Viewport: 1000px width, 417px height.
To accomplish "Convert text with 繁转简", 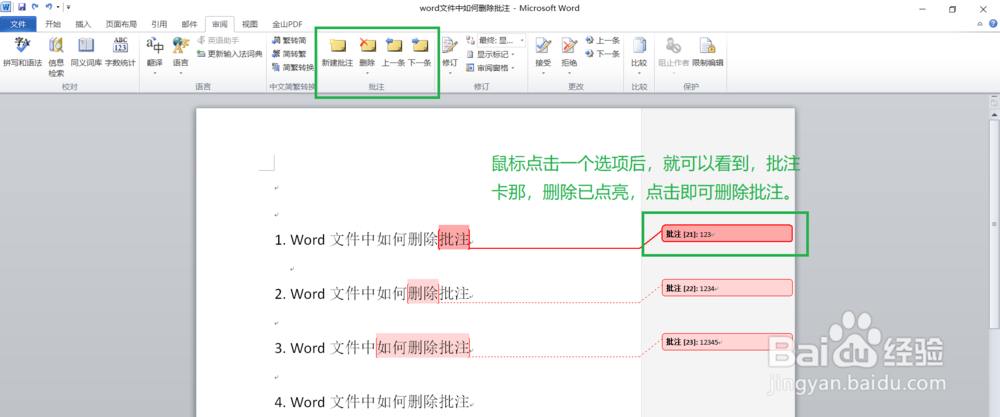I will [288, 40].
